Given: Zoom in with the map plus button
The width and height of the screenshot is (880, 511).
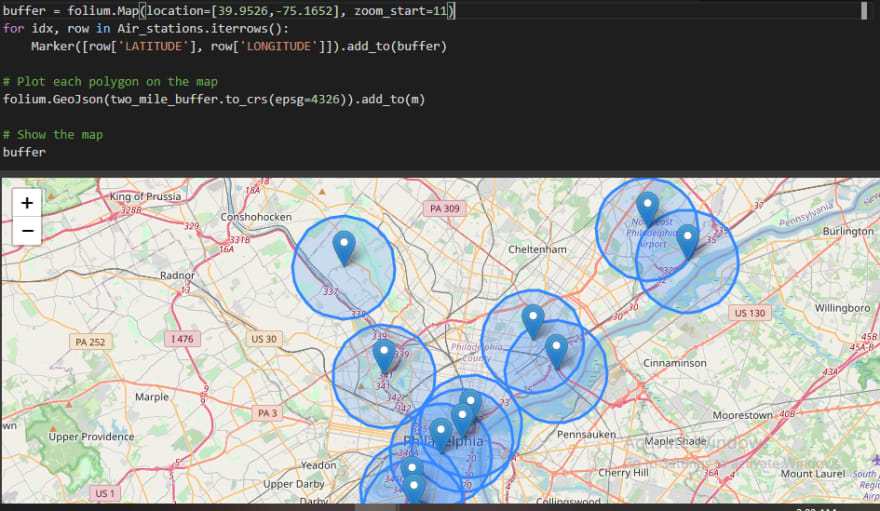Looking at the screenshot, I should click(x=27, y=202).
